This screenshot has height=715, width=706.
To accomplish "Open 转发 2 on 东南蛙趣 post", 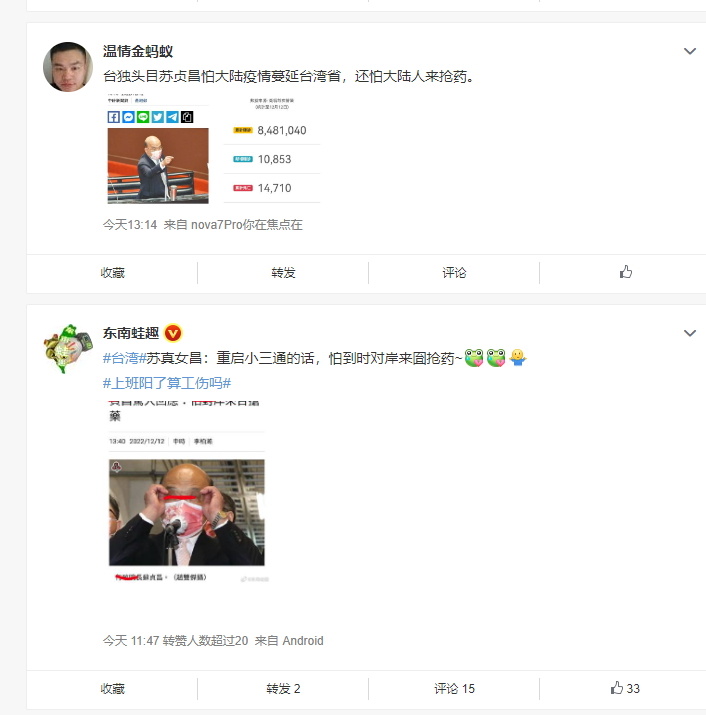I will pos(283,689).
